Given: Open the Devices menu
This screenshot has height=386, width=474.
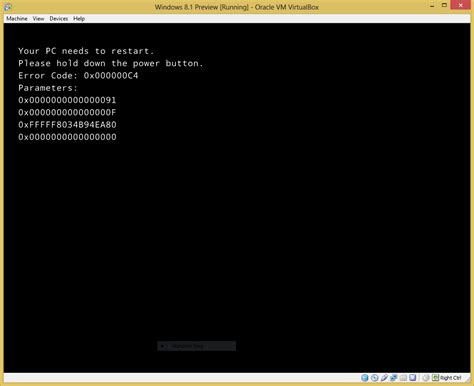Looking at the screenshot, I should [59, 19].
